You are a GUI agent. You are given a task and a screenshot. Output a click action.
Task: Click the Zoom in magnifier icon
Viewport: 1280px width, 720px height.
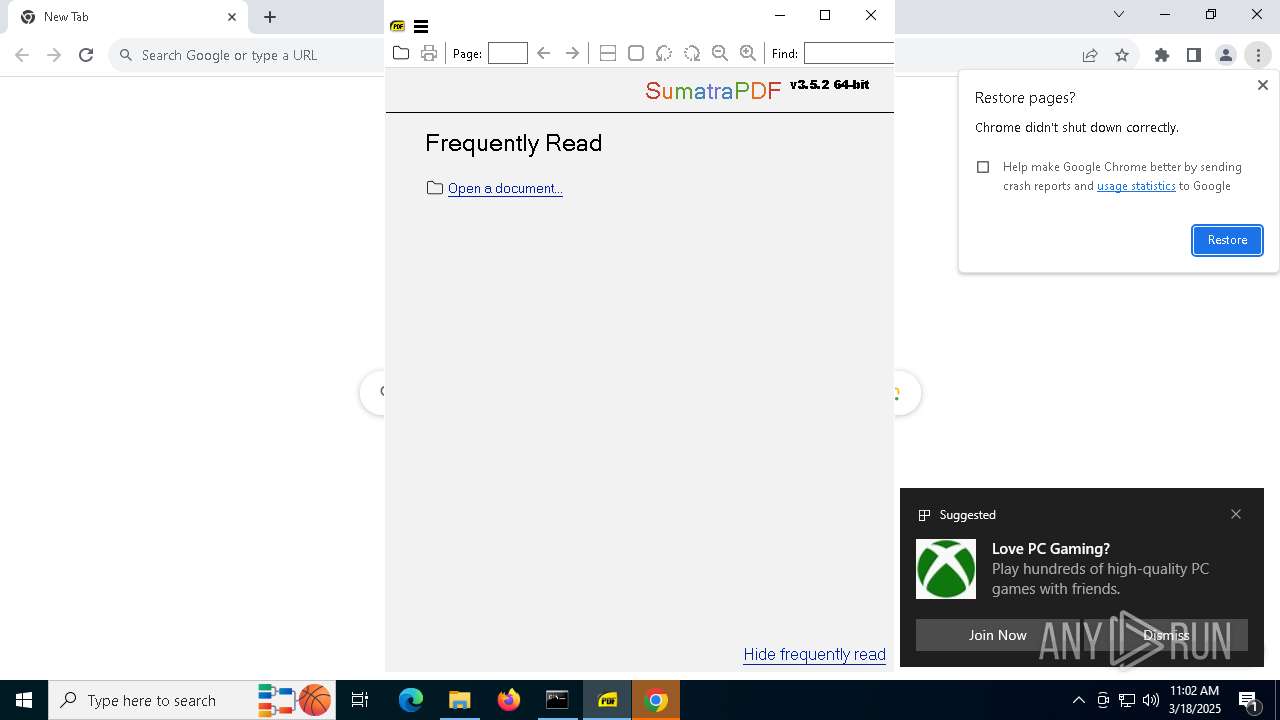(x=748, y=53)
